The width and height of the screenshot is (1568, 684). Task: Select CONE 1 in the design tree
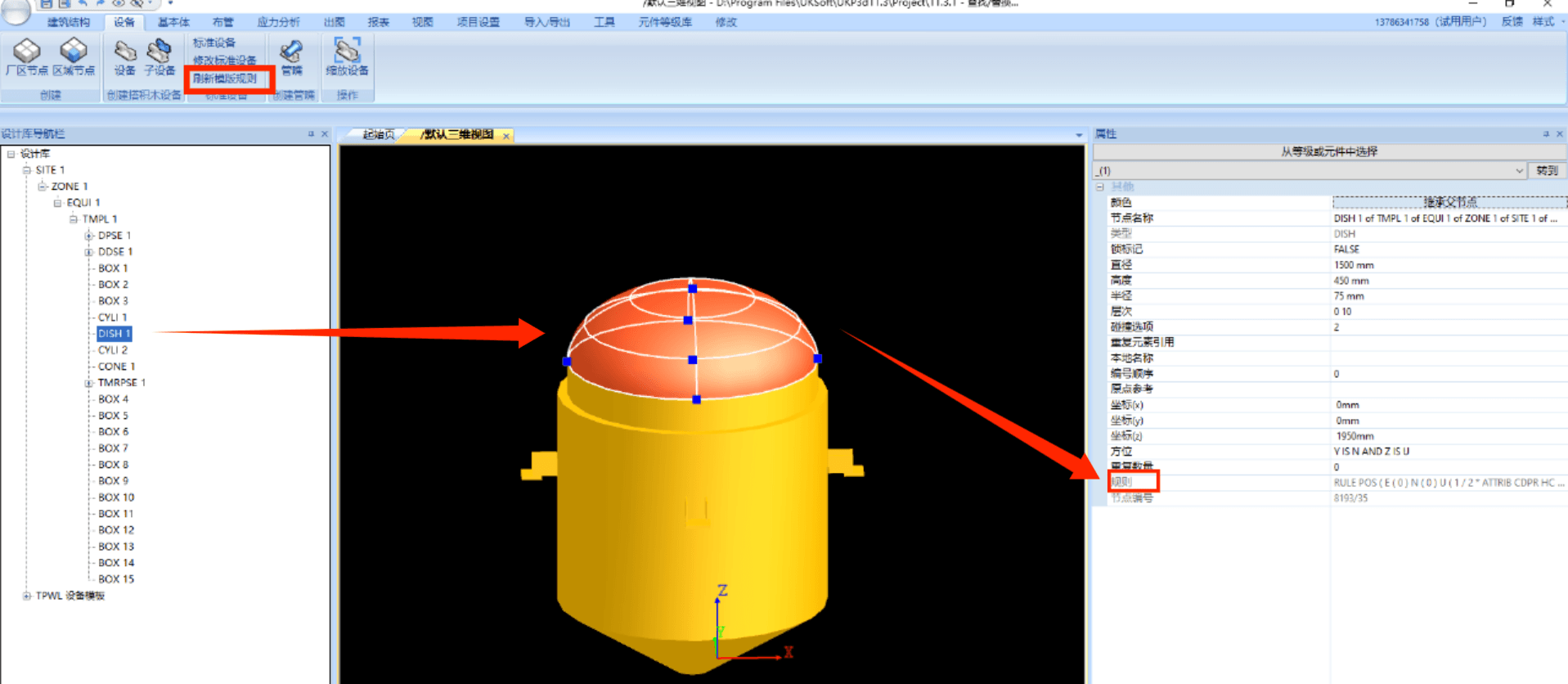(x=116, y=367)
